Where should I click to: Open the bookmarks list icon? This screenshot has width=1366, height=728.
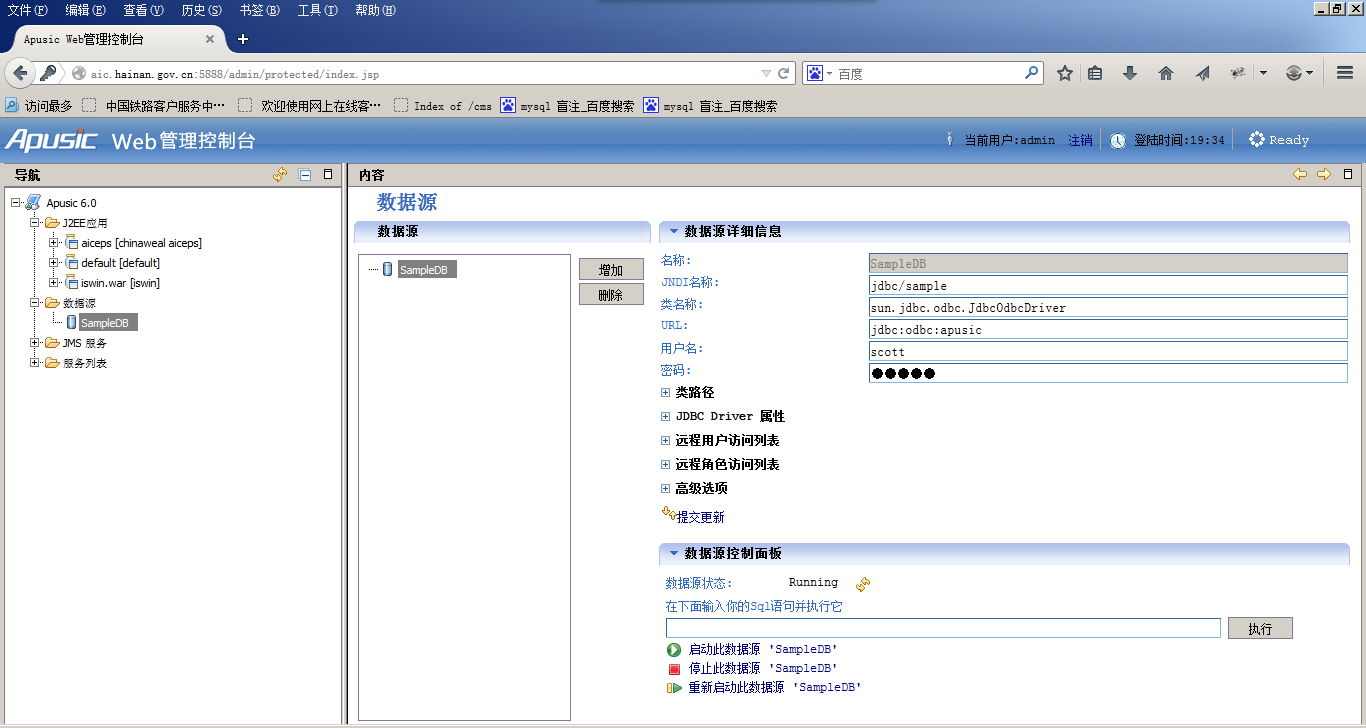[1095, 73]
